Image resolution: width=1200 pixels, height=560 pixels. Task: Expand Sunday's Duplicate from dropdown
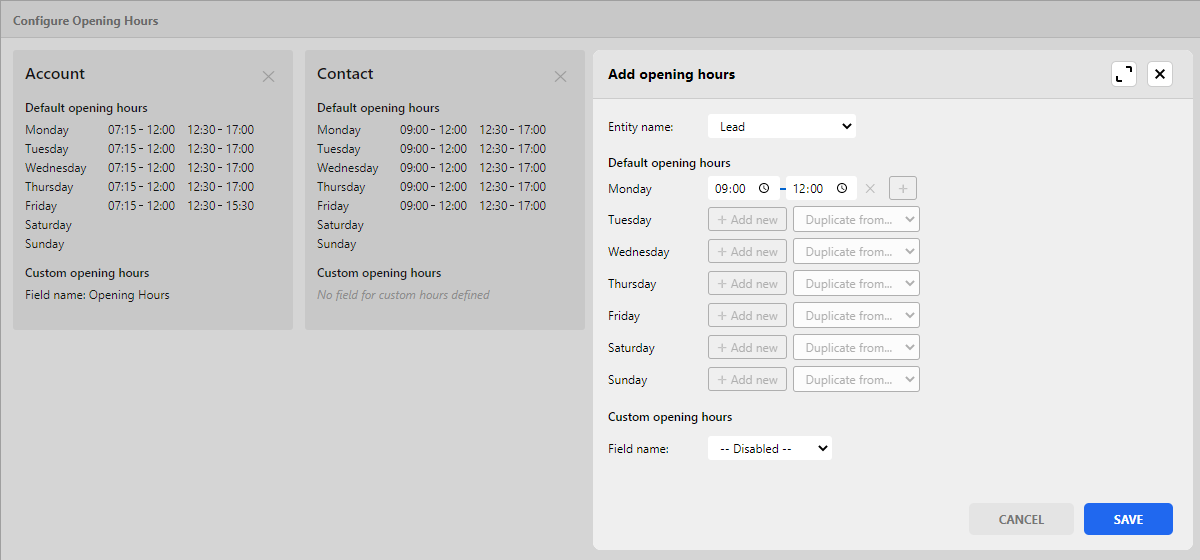(x=856, y=380)
